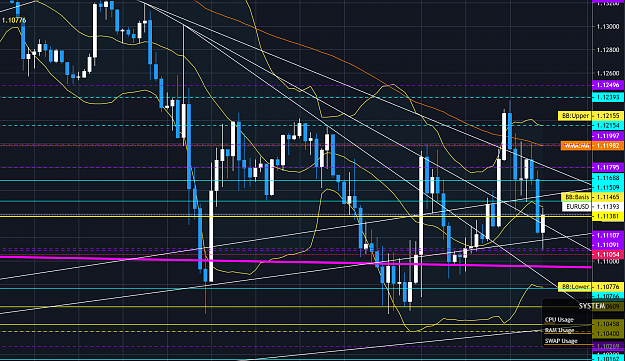Select the red 1.11054 price label
Screen dimensions: 625x361
click(x=608, y=254)
